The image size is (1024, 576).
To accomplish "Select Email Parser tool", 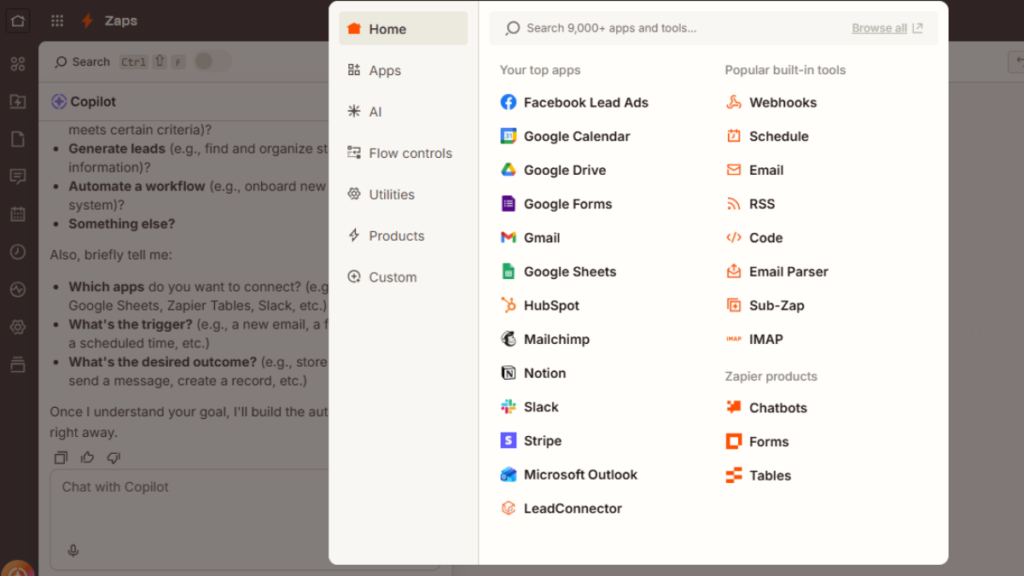I will click(776, 272).
